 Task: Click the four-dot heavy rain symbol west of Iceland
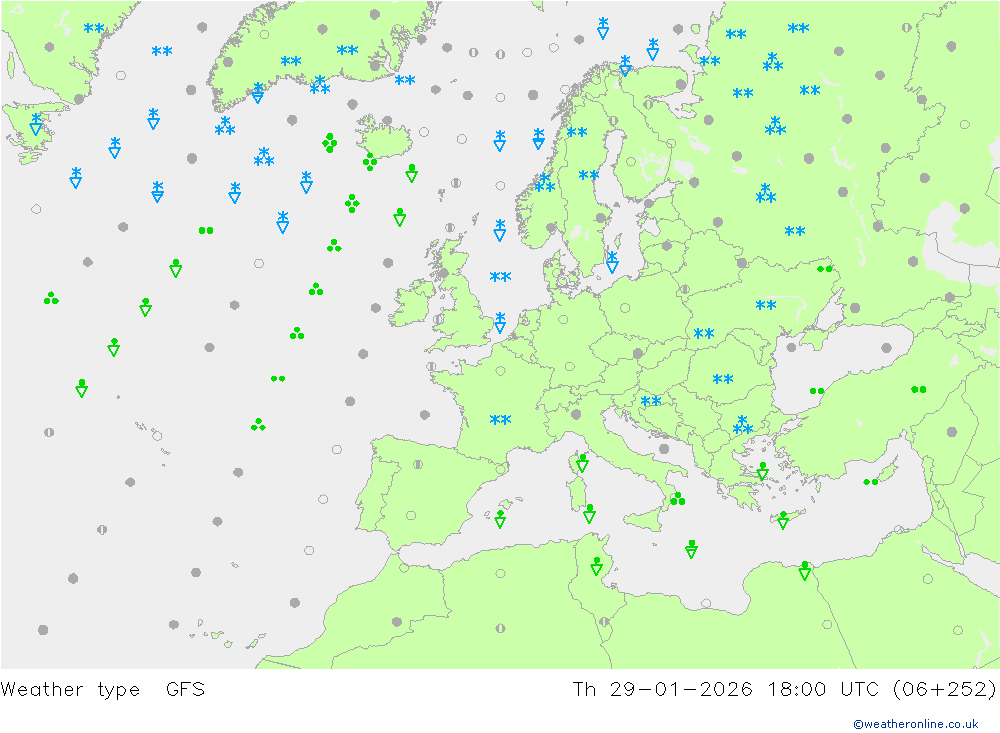click(x=329, y=143)
